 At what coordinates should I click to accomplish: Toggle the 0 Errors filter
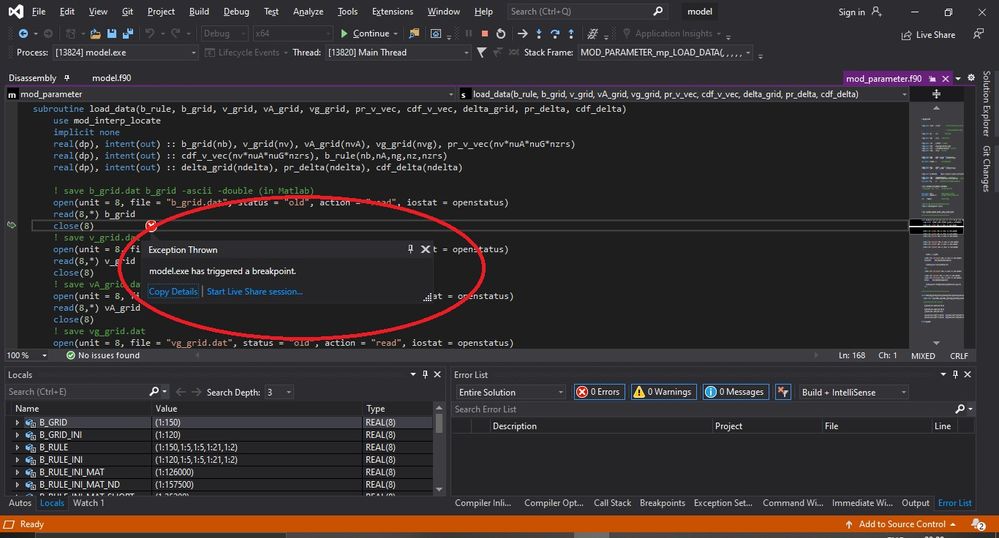click(599, 392)
